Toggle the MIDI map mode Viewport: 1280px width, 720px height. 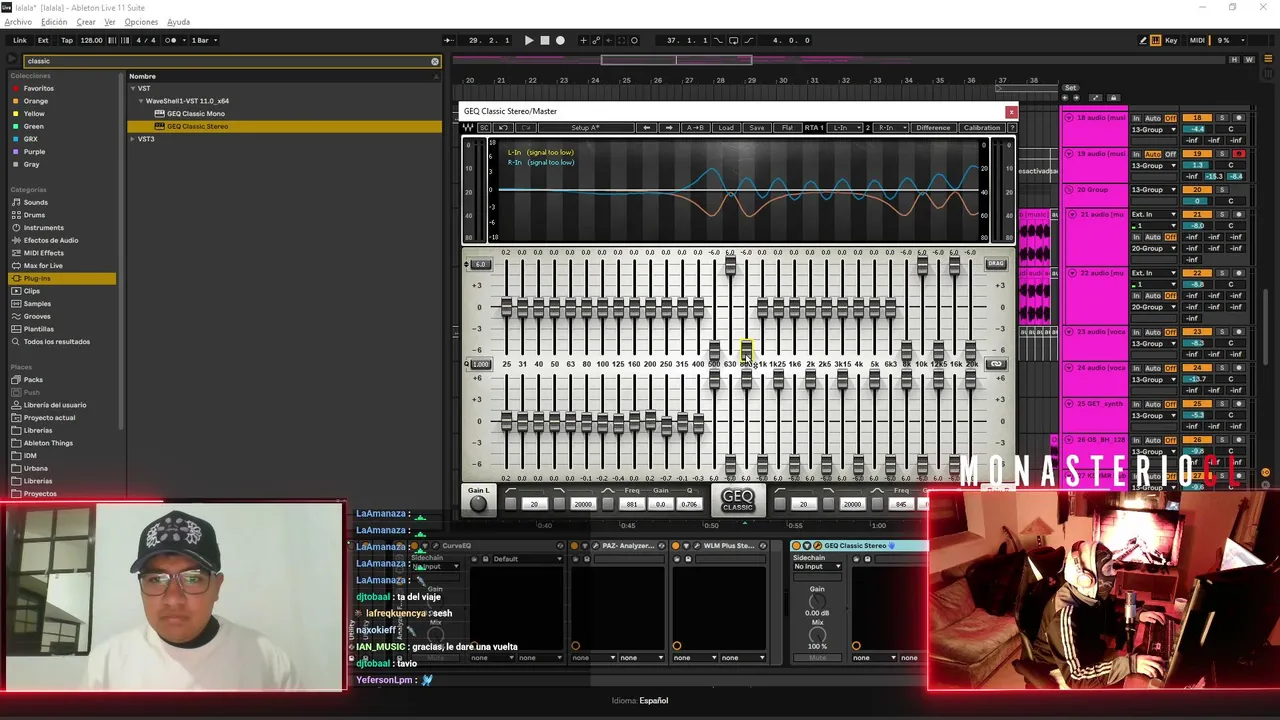click(x=1197, y=40)
